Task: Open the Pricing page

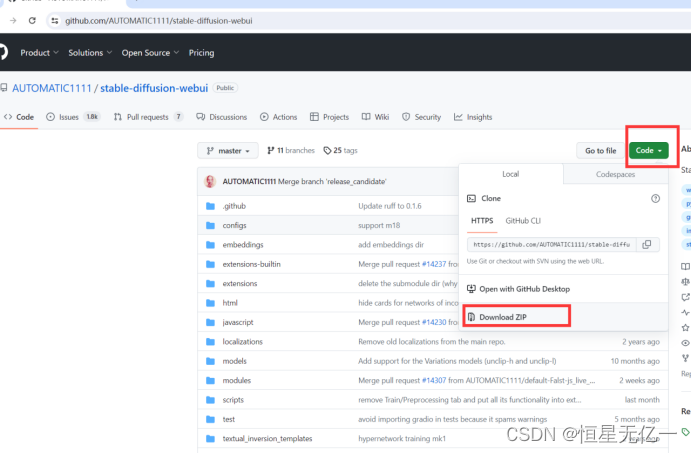Action: coord(202,53)
